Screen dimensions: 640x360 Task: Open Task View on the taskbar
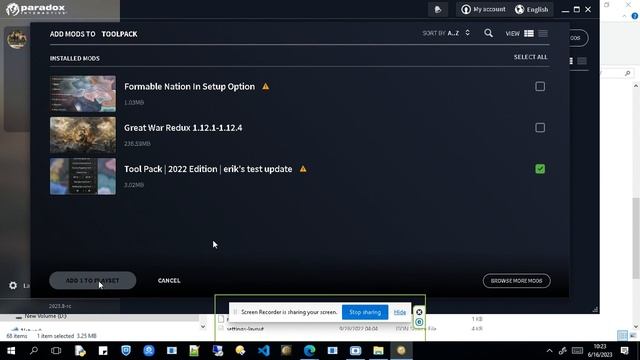click(x=56, y=351)
